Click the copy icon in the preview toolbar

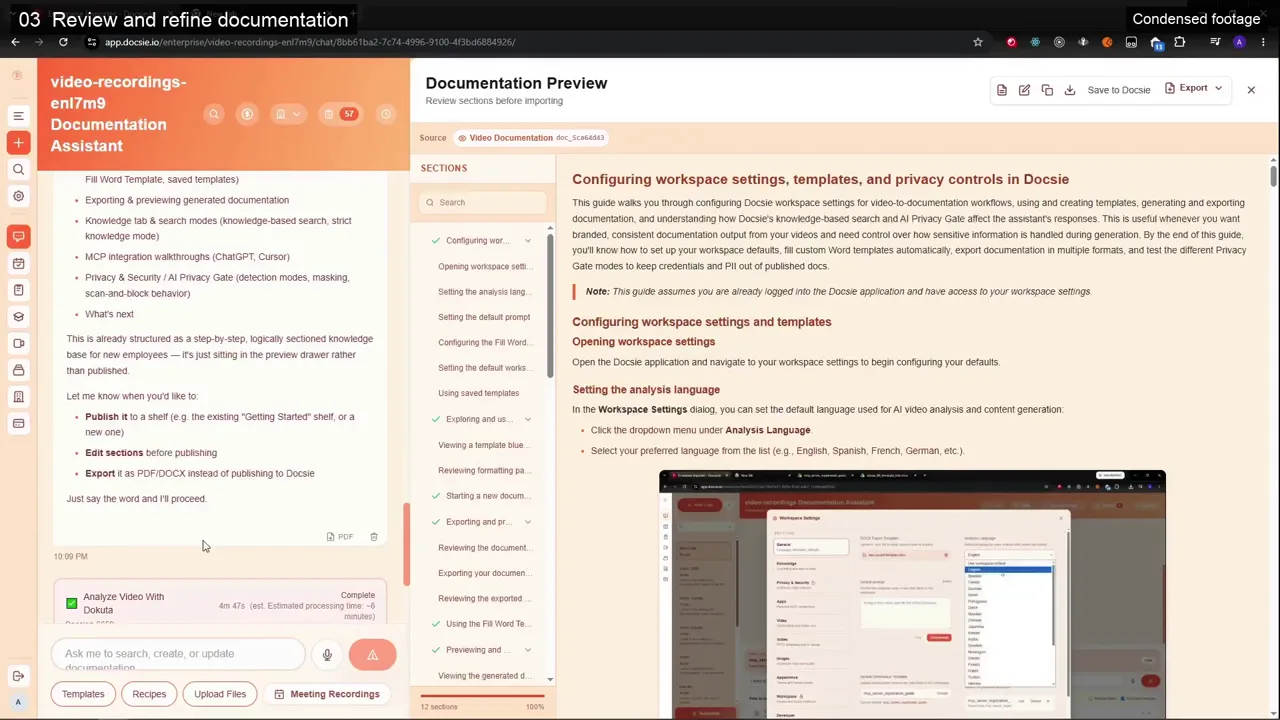[1047, 90]
